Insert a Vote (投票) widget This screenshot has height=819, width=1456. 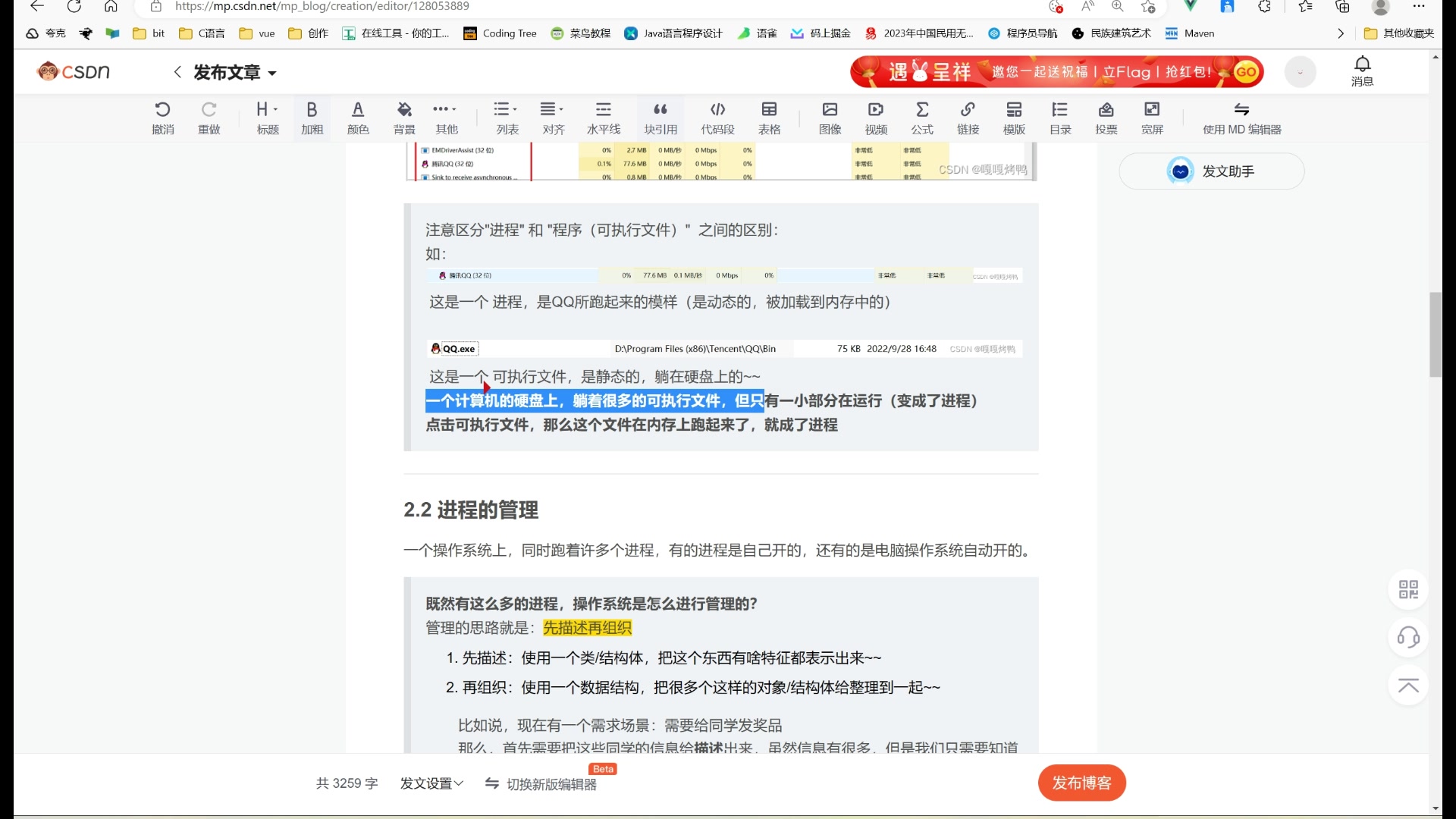pyautogui.click(x=1106, y=118)
